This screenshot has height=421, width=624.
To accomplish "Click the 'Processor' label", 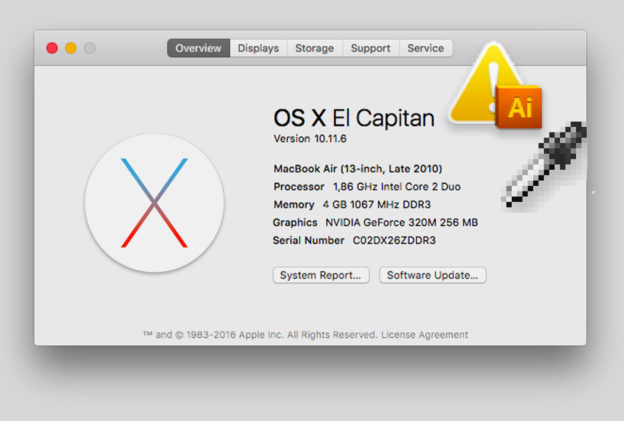I will click(299, 187).
